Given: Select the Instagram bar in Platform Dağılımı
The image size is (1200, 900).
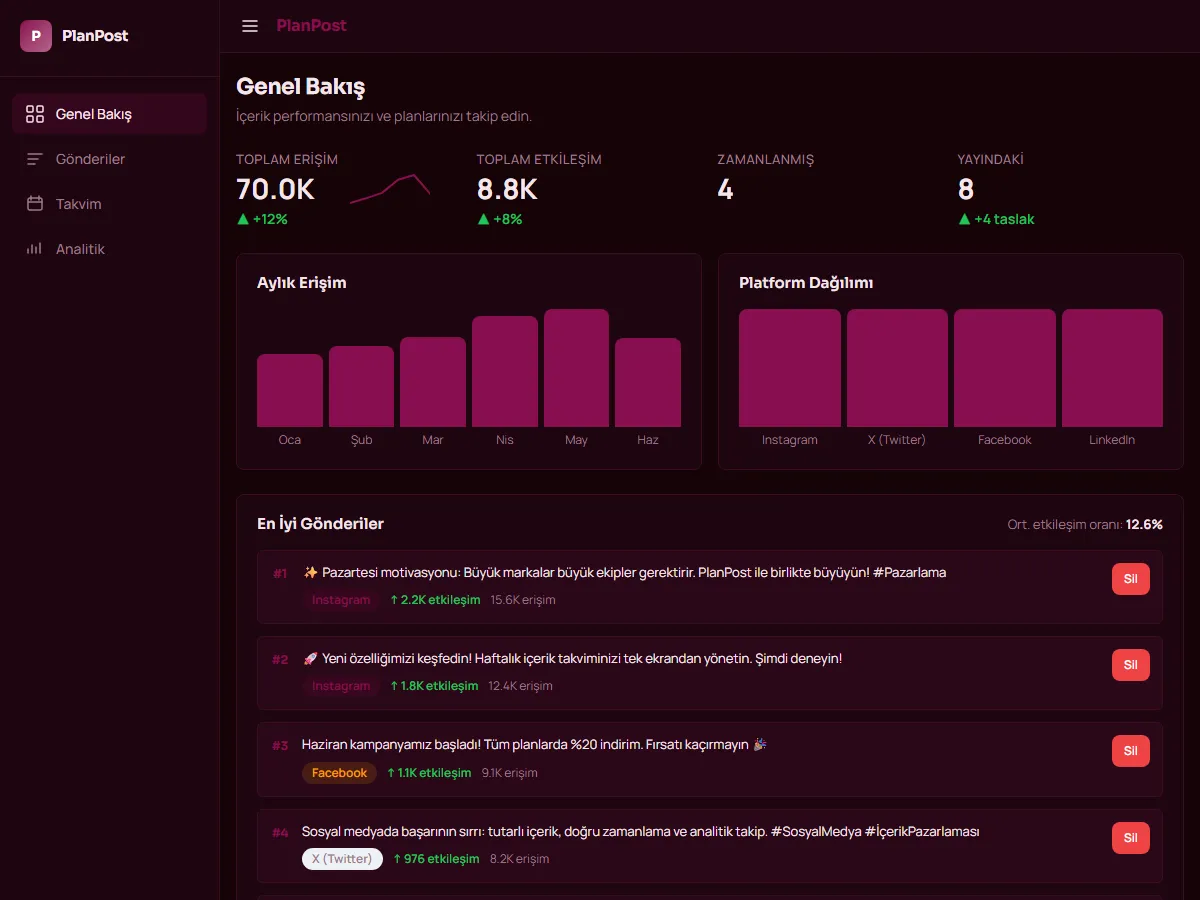Looking at the screenshot, I should 790,368.
